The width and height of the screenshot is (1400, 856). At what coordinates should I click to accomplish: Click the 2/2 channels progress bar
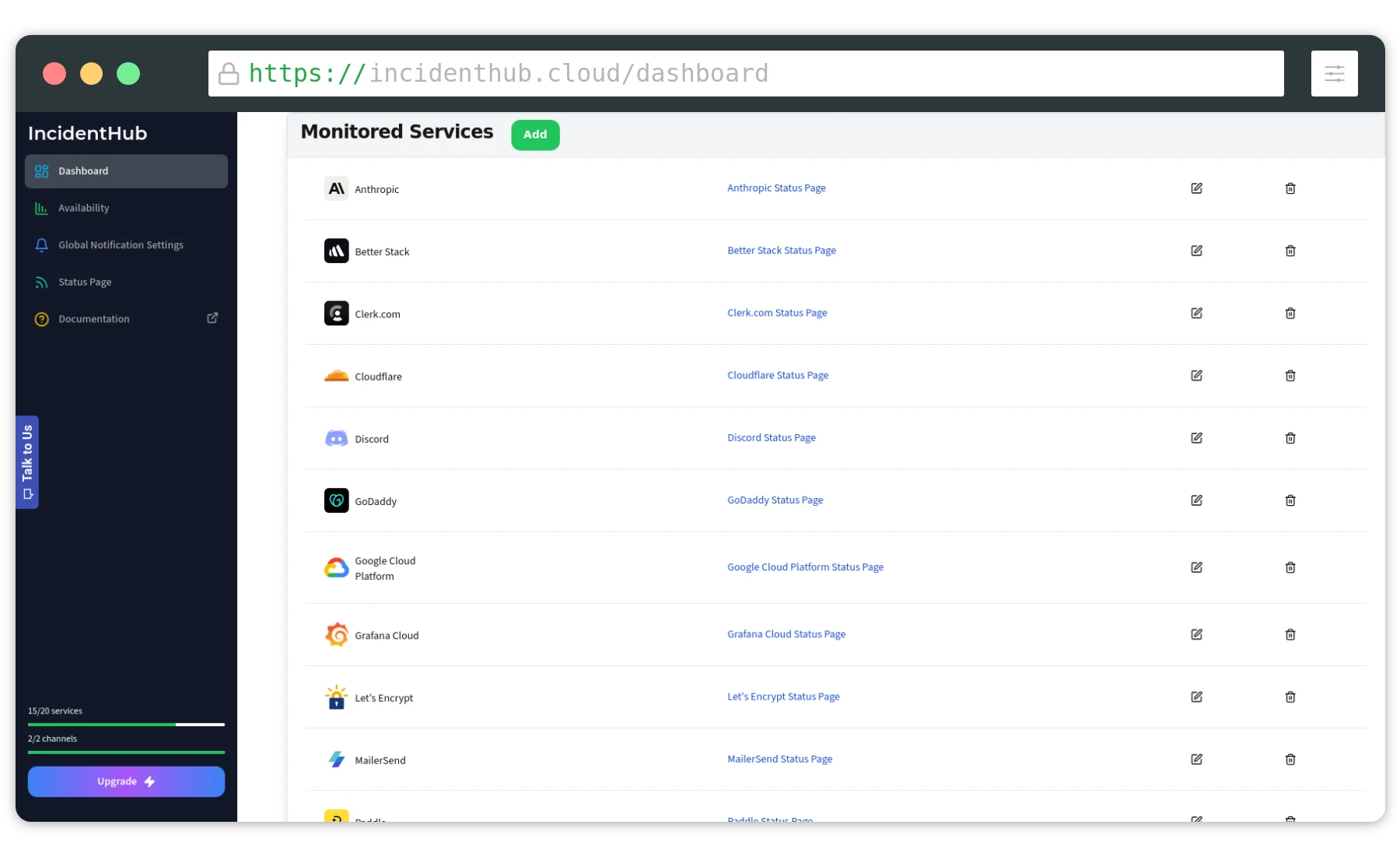[x=126, y=753]
